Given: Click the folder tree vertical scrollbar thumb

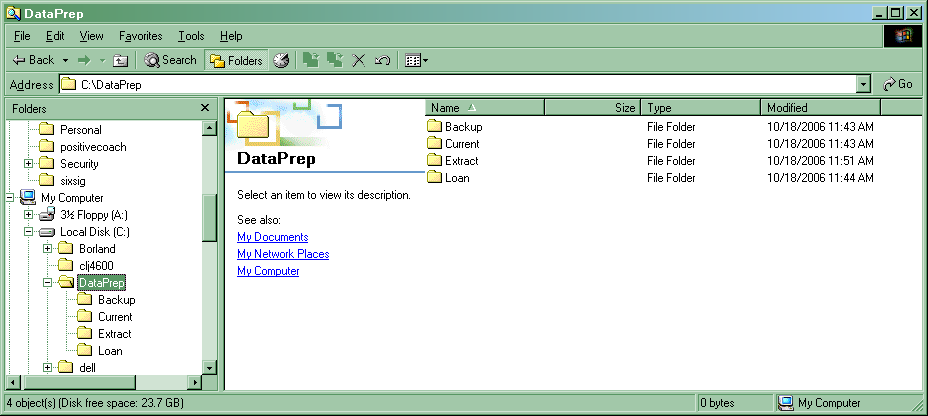Looking at the screenshot, I should (210, 217).
